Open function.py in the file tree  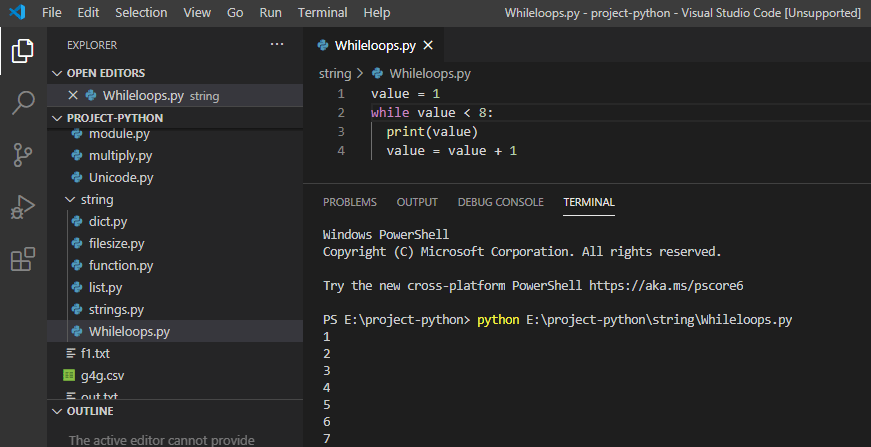pyautogui.click(x=121, y=265)
